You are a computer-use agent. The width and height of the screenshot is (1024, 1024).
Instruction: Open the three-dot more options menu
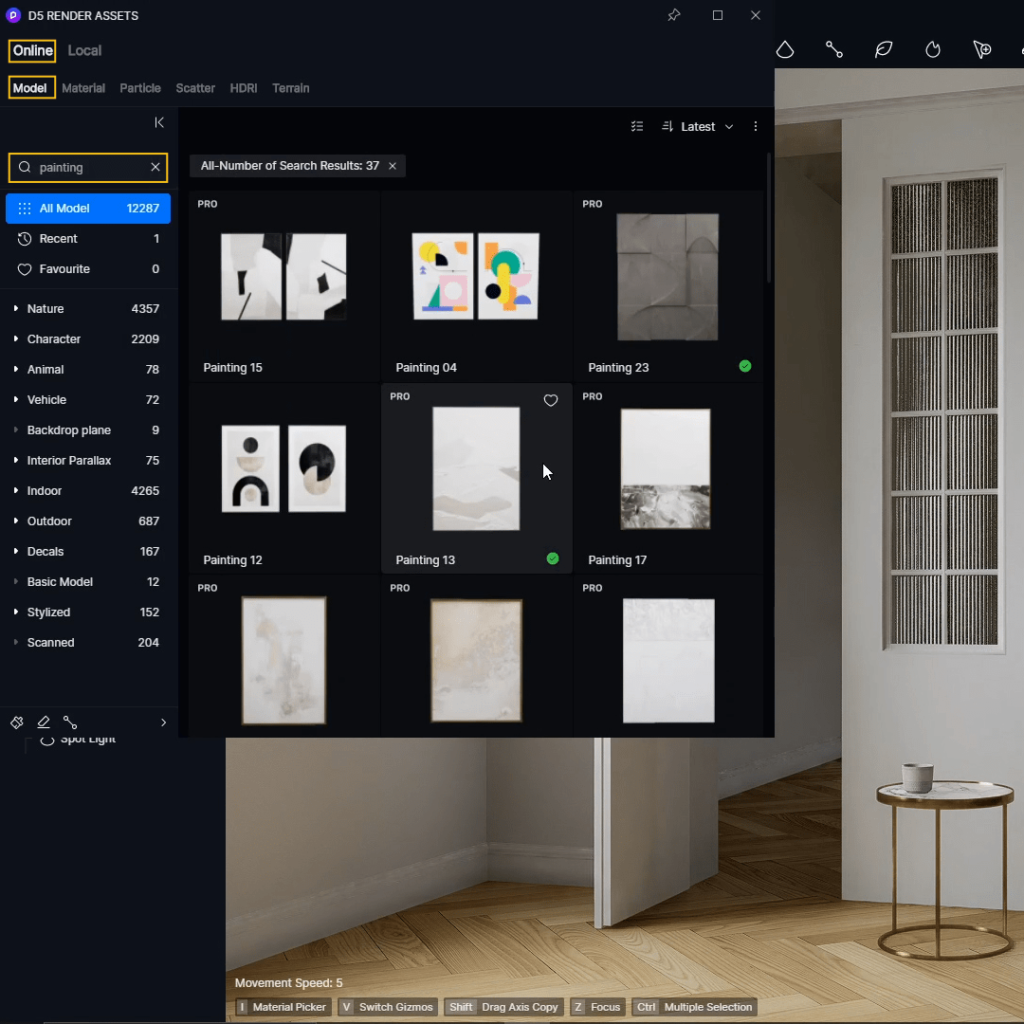coord(756,127)
